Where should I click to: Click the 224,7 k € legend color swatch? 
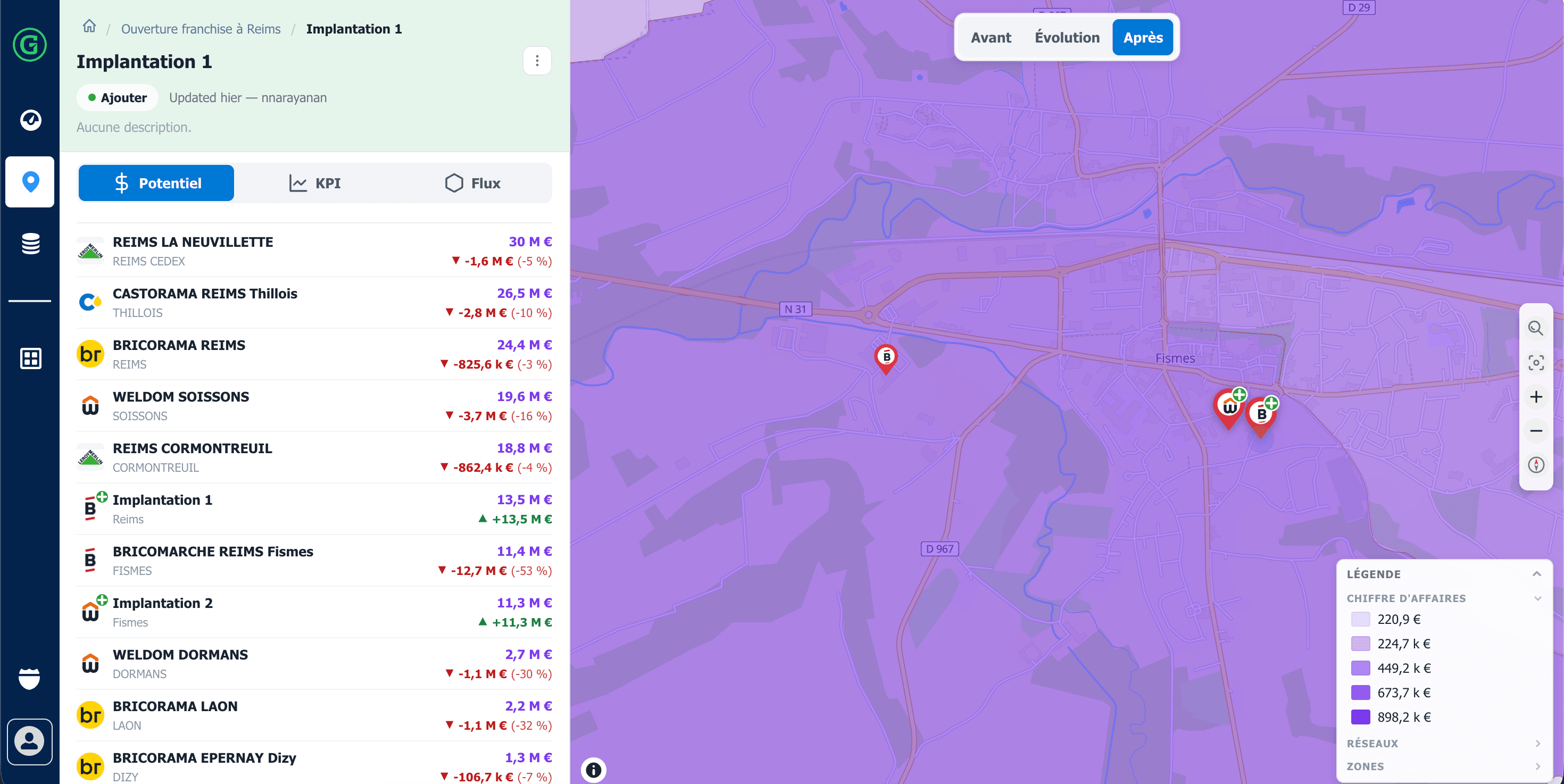(x=1361, y=644)
